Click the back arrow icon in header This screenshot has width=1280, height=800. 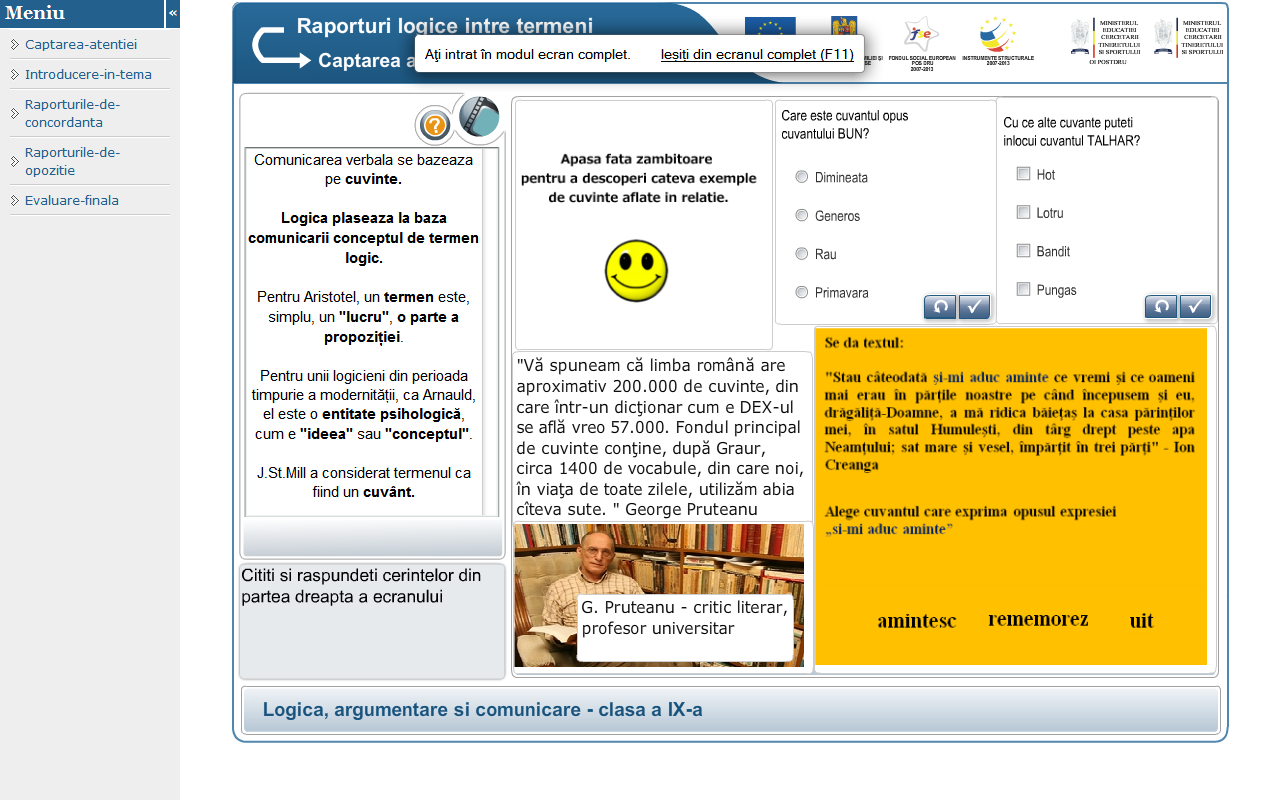pyautogui.click(x=281, y=47)
